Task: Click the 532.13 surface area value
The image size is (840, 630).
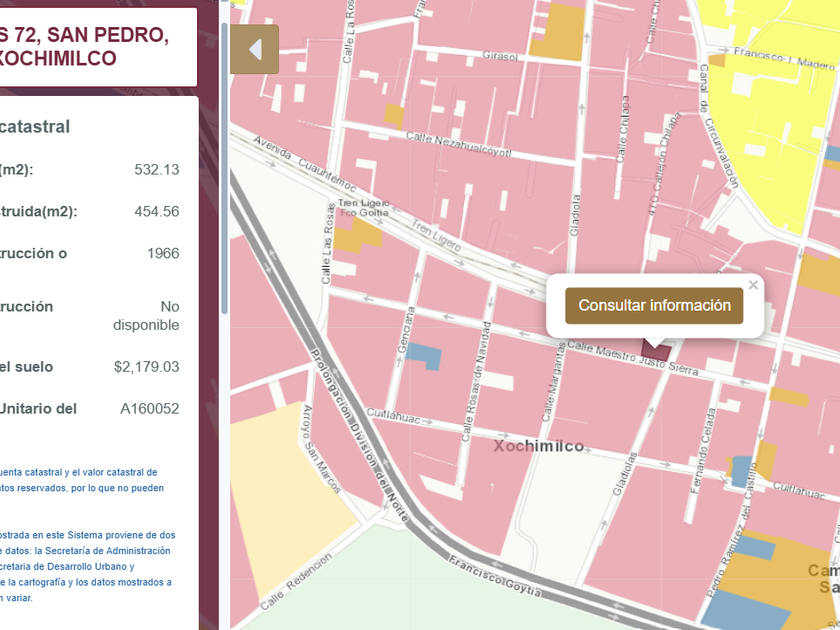Action: pyautogui.click(x=157, y=170)
